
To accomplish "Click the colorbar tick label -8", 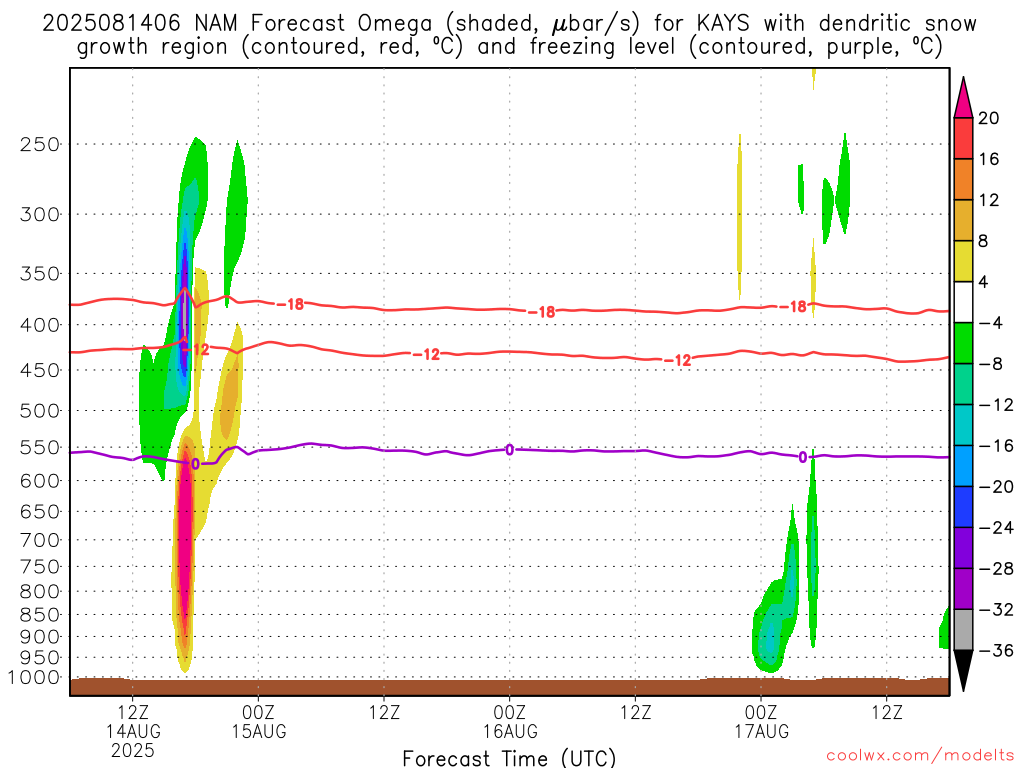I will pyautogui.click(x=991, y=364).
